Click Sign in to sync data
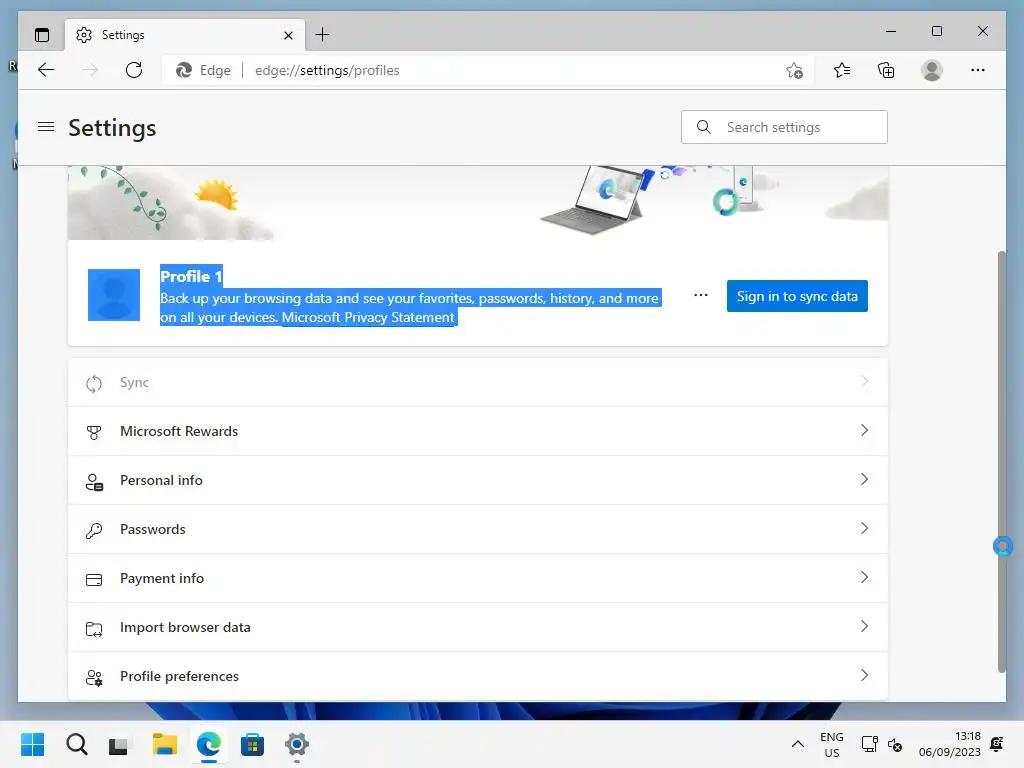Image resolution: width=1024 pixels, height=768 pixels. 797,296
